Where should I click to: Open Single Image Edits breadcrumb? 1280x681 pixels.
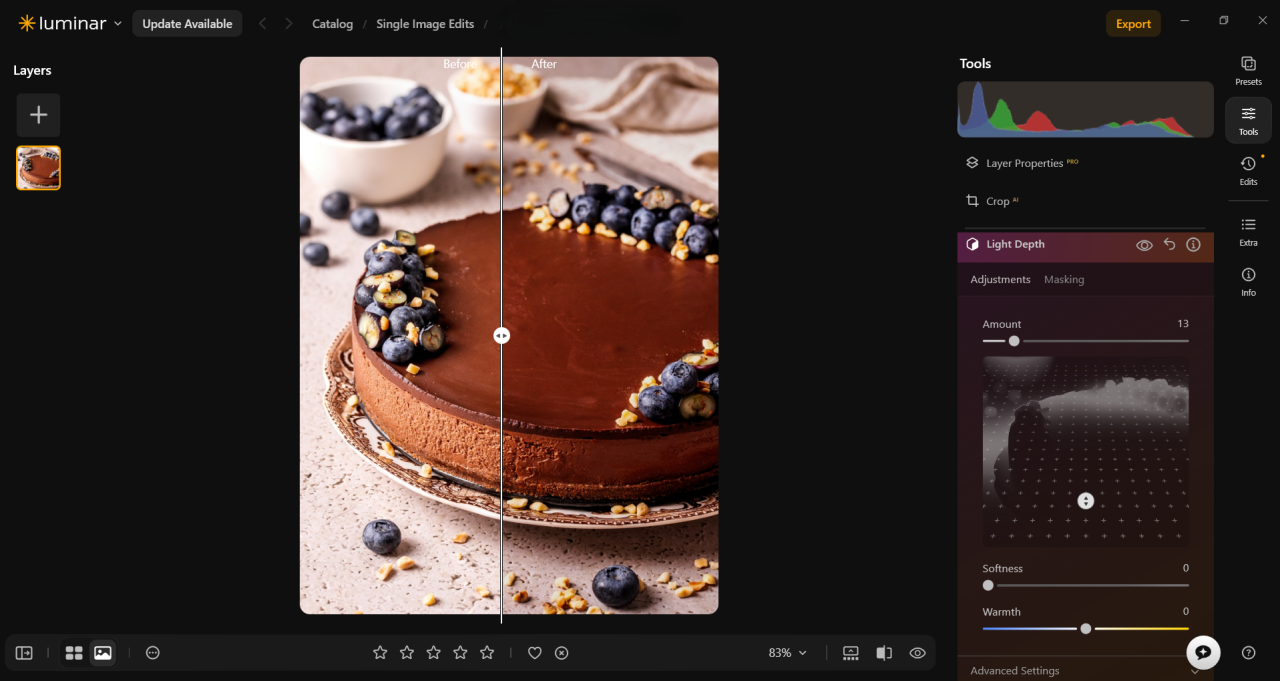(x=425, y=24)
